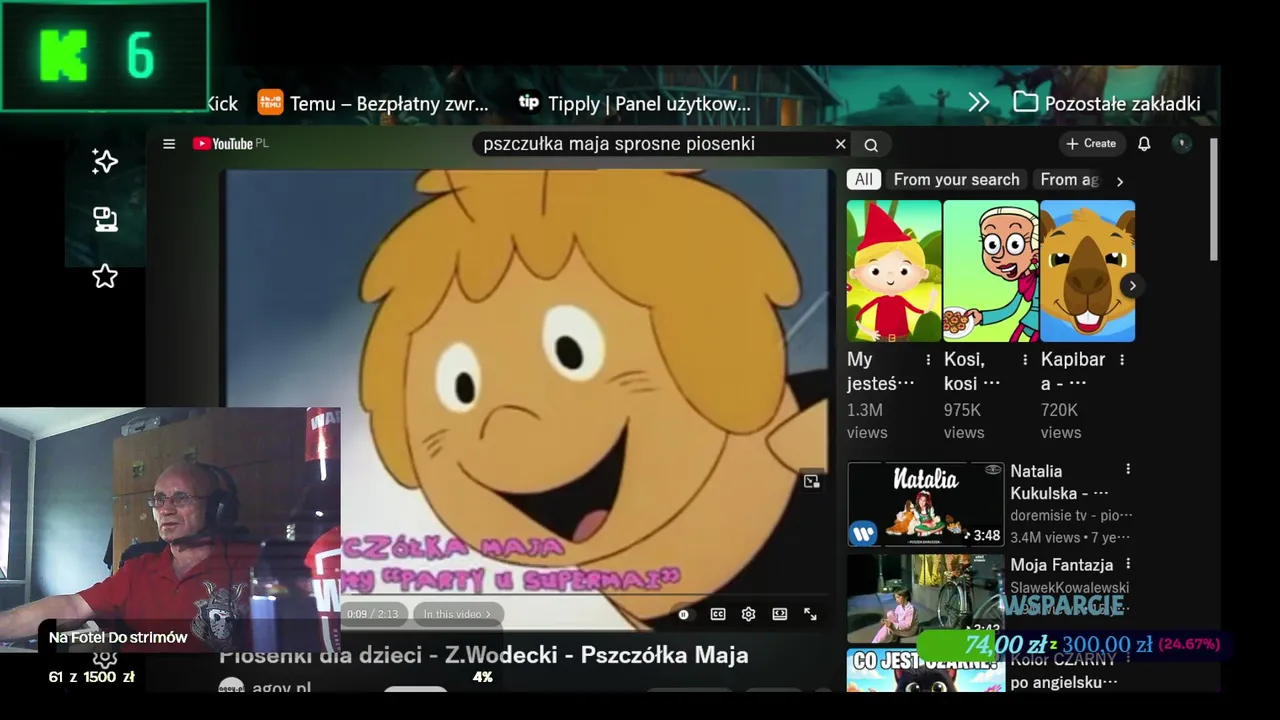
Task: Switch the player to theater mode
Action: [x=780, y=614]
